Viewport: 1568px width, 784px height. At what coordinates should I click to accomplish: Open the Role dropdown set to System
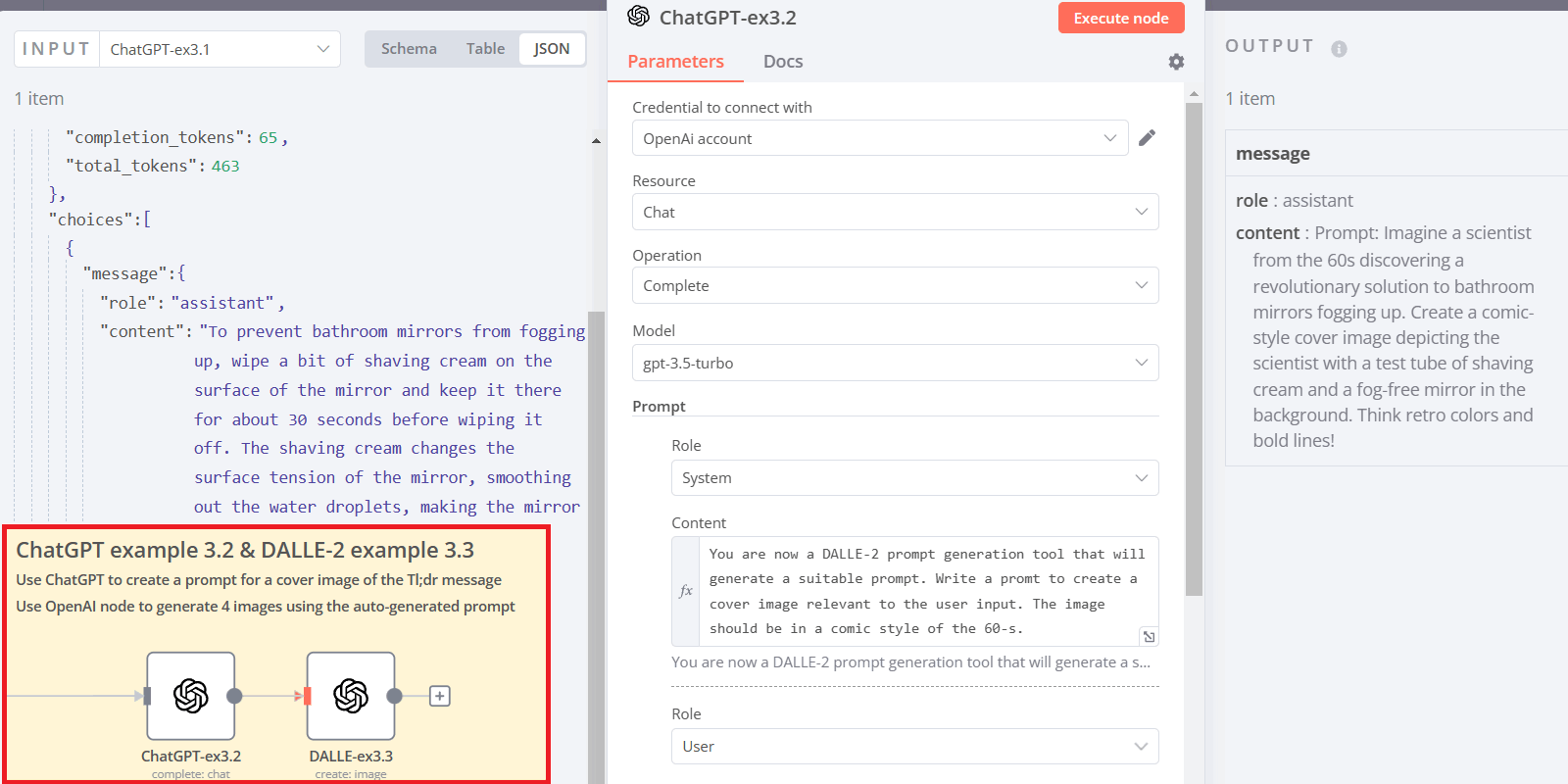914,478
